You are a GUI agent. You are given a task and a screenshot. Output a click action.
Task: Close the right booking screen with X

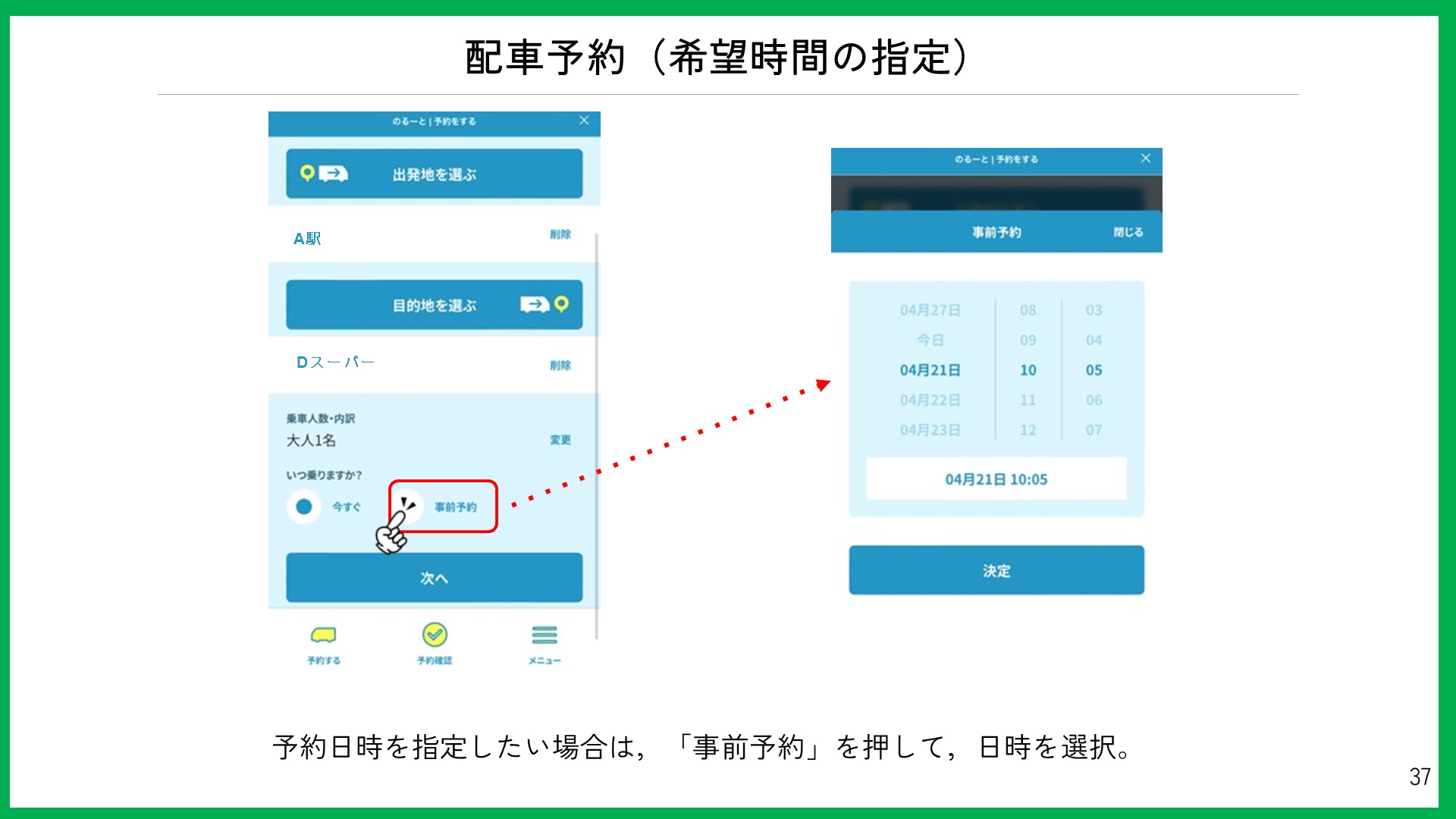pos(1145,158)
